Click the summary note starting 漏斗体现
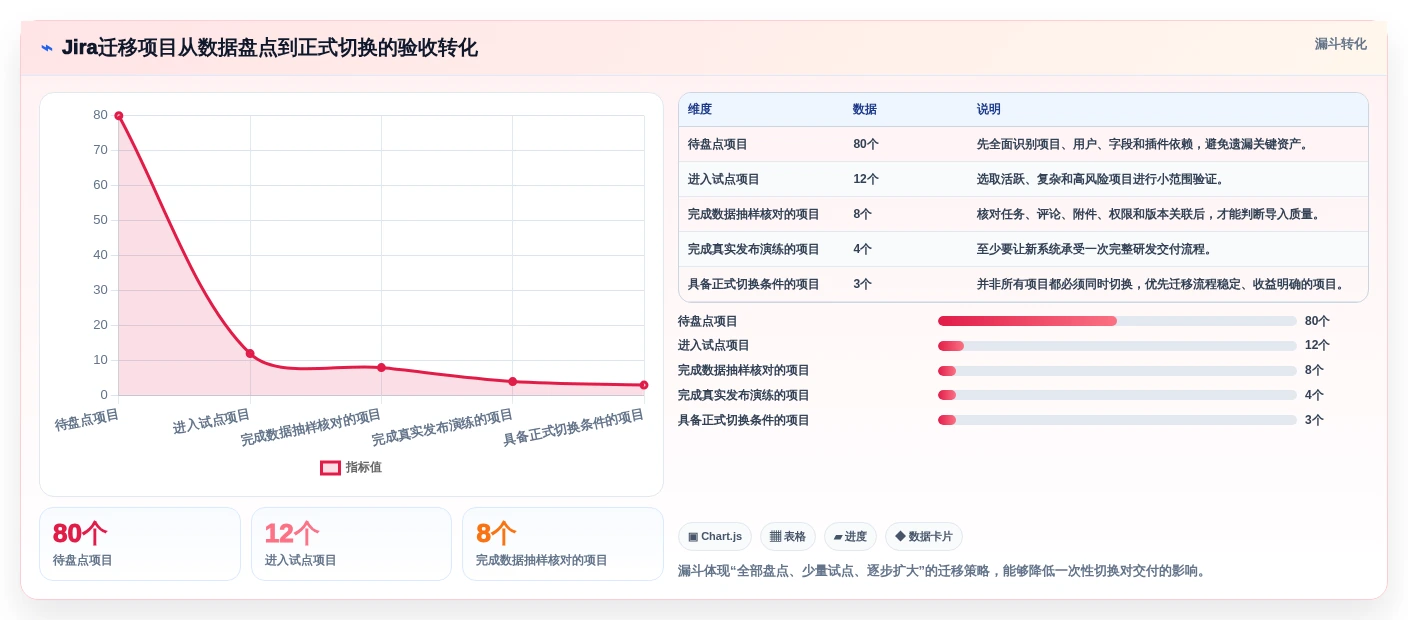 pyautogui.click(x=944, y=571)
